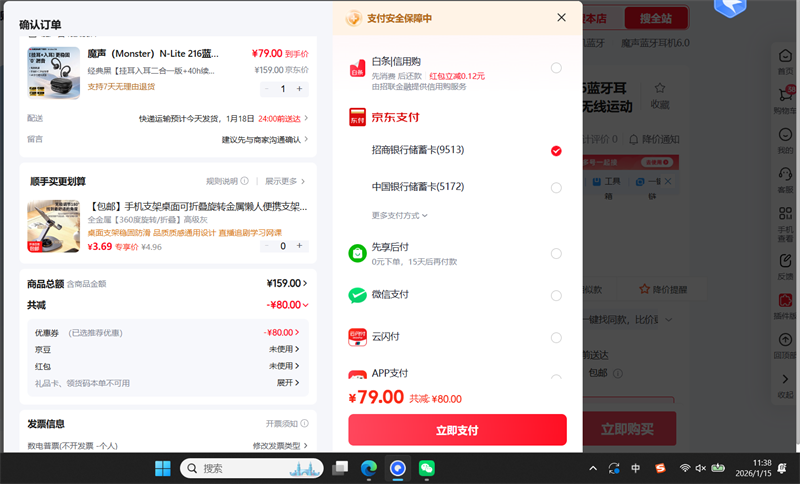
Task: Open WeChat from the taskbar
Action: (x=427, y=468)
